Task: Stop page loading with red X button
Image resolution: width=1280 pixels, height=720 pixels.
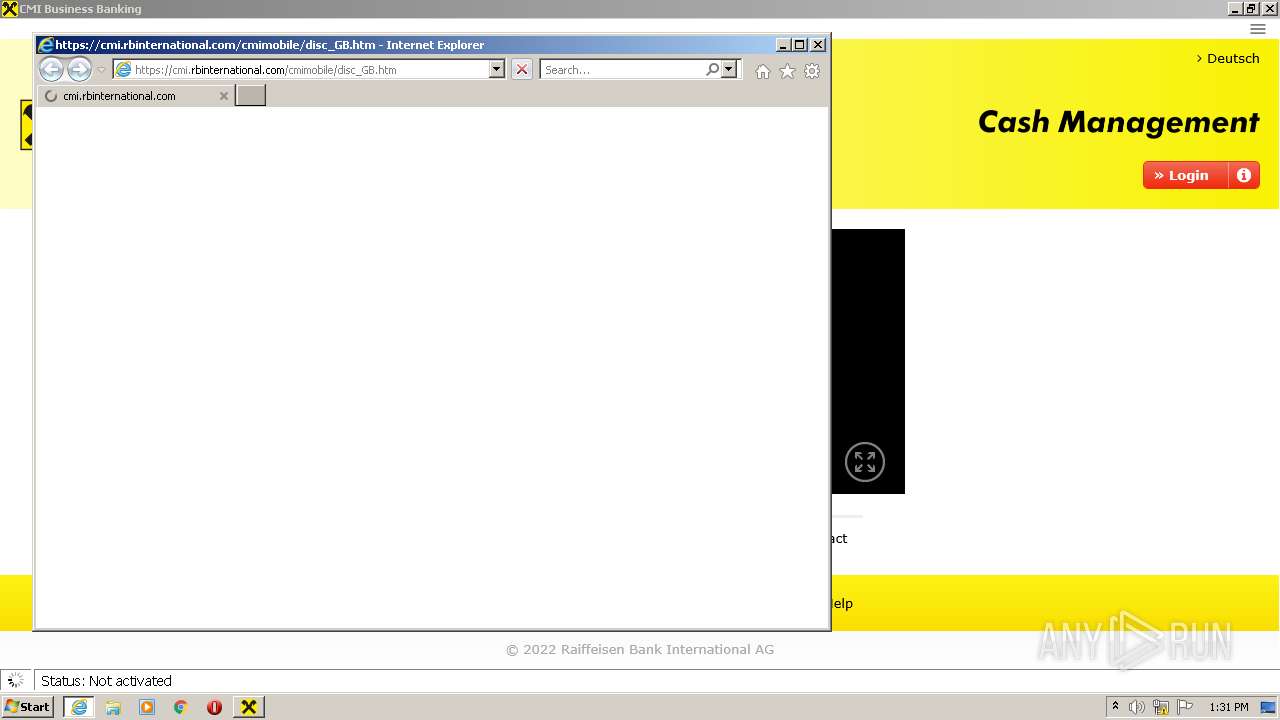Action: pyautogui.click(x=522, y=70)
